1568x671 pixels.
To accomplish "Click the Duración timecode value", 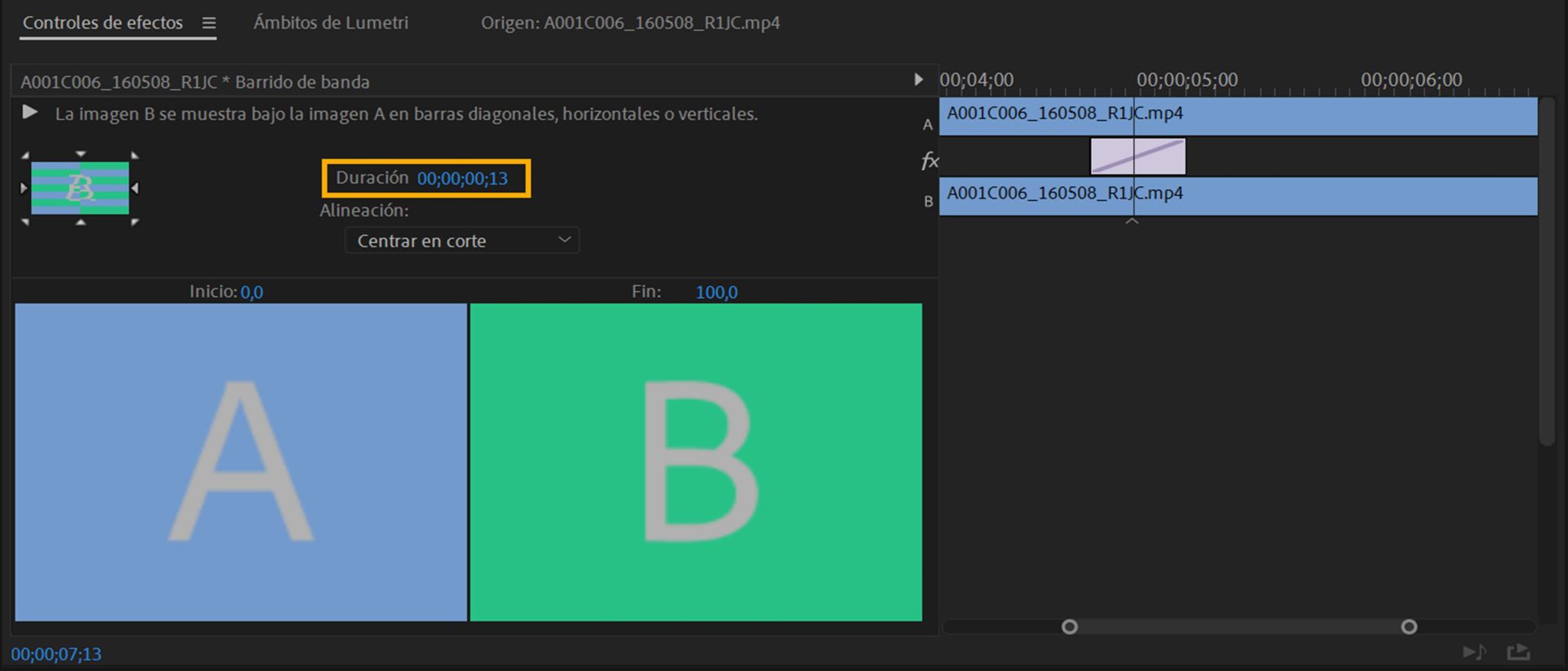I will click(462, 179).
